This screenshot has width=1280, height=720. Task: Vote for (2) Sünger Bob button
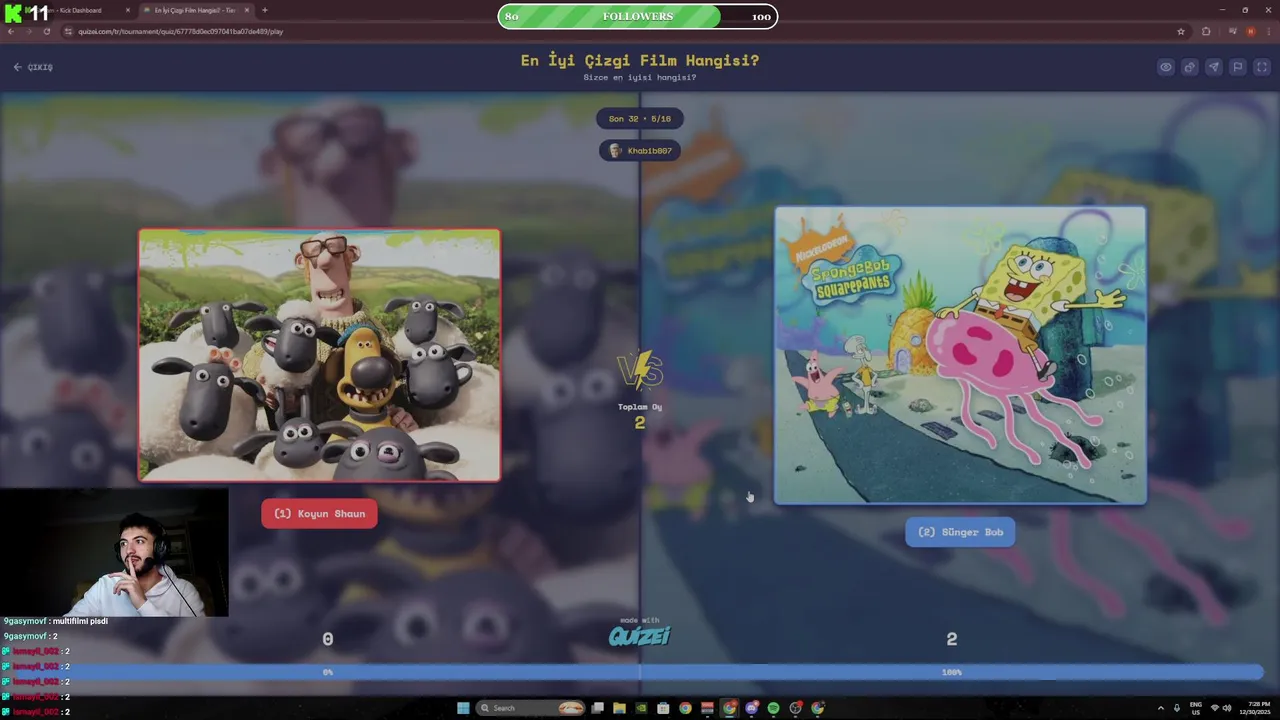click(960, 532)
